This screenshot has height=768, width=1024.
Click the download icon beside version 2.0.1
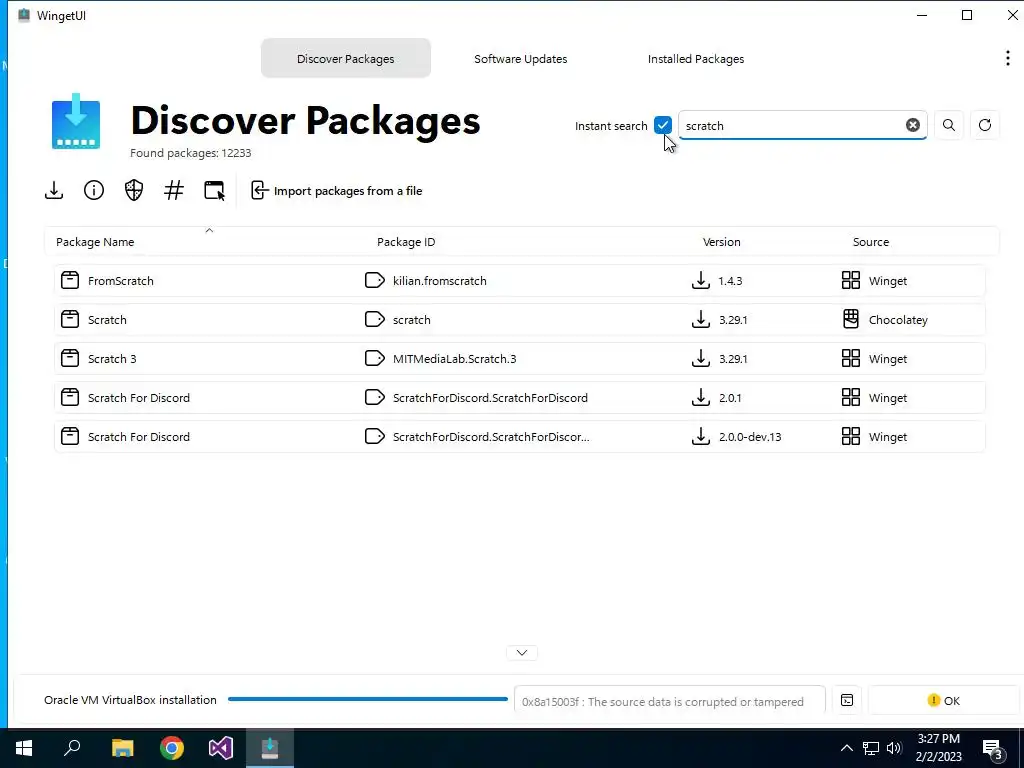coord(701,398)
